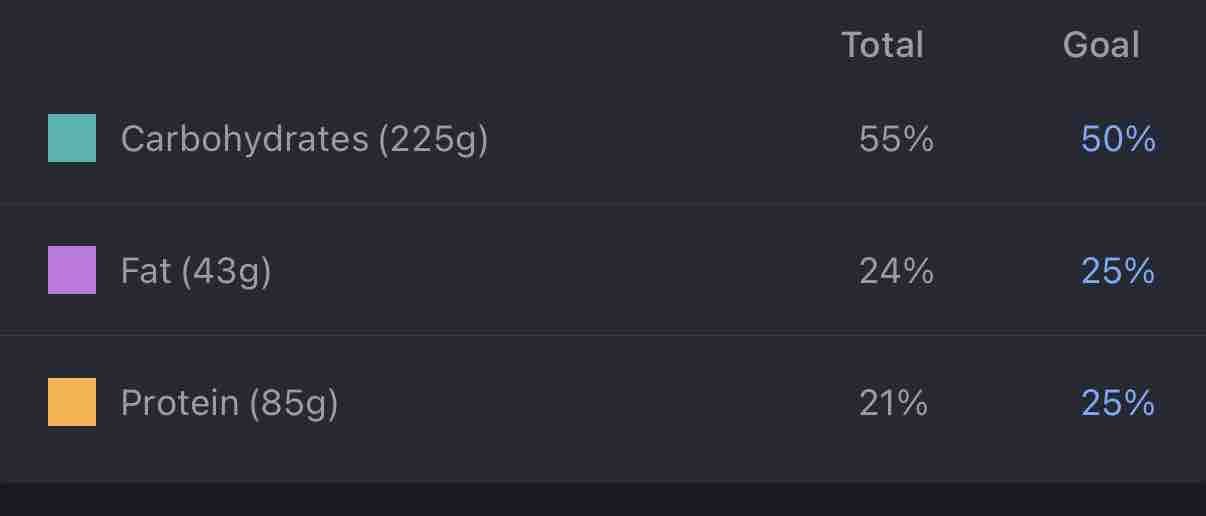
Task: Edit the 50% carbohydrates goal
Action: 1118,139
